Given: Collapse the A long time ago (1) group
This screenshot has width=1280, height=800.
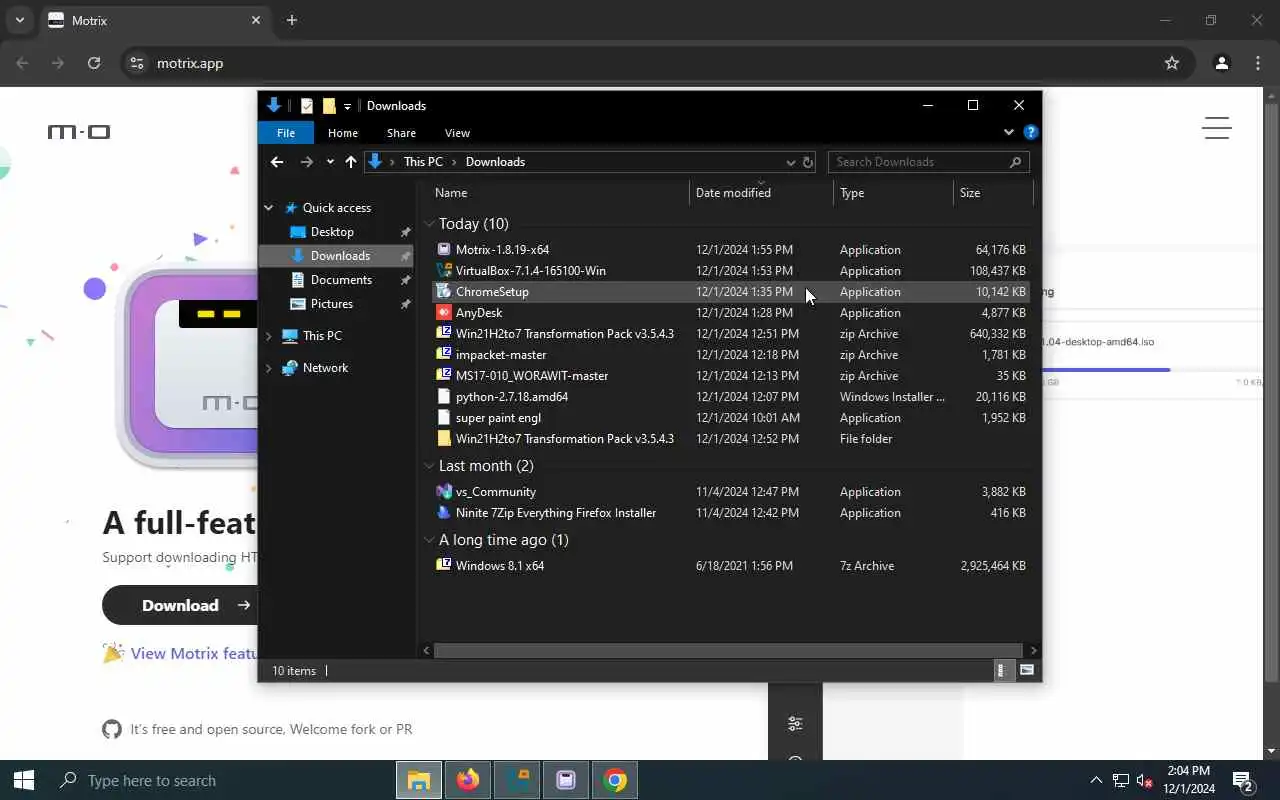Looking at the screenshot, I should pyautogui.click(x=429, y=540).
